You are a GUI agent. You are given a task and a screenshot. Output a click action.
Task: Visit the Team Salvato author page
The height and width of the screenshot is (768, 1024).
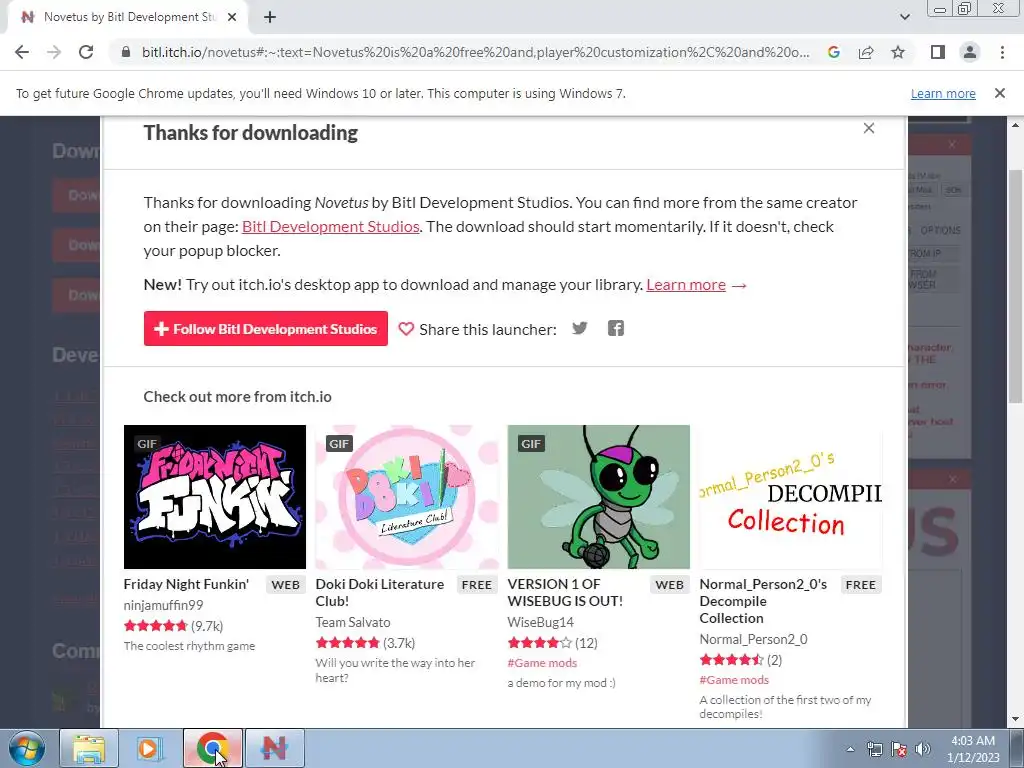353,622
